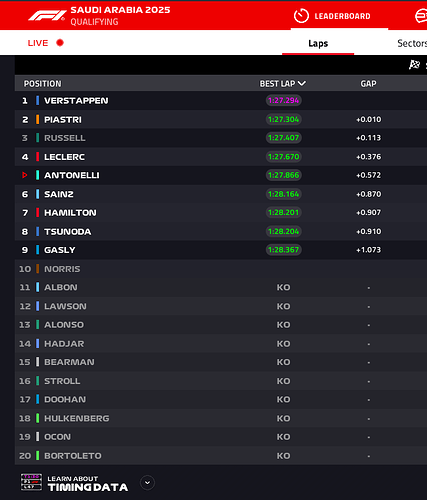
Task: Click the POSITION column header
Action: pos(42,83)
